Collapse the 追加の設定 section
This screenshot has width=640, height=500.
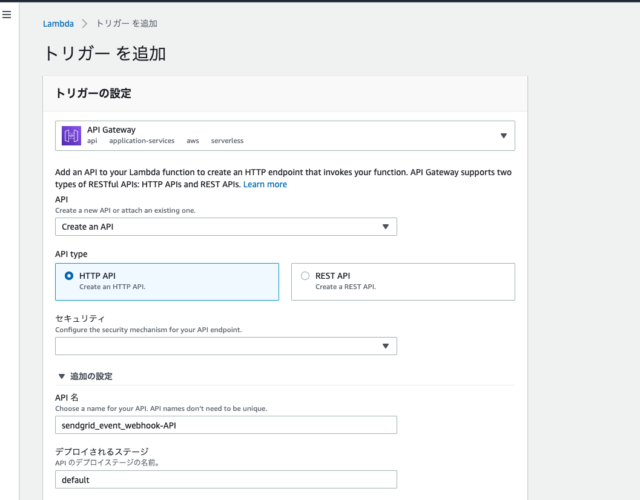(x=62, y=376)
